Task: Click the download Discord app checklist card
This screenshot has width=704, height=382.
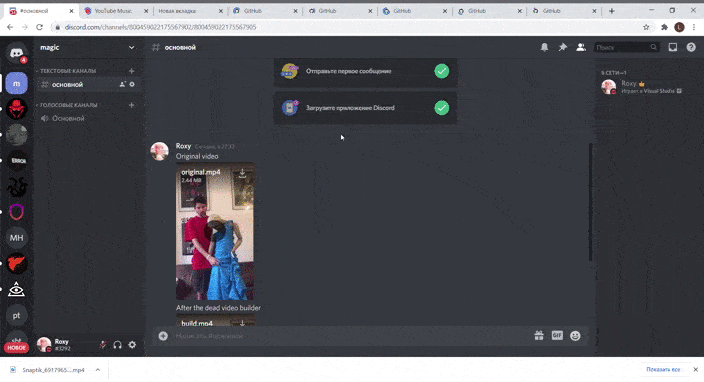Action: pos(365,108)
